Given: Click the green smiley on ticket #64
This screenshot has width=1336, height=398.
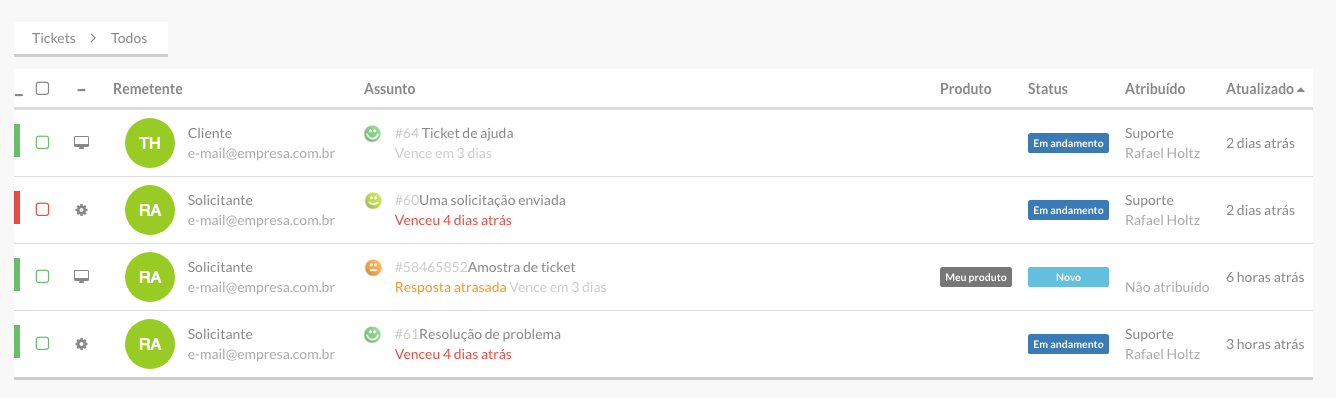Looking at the screenshot, I should [373, 133].
